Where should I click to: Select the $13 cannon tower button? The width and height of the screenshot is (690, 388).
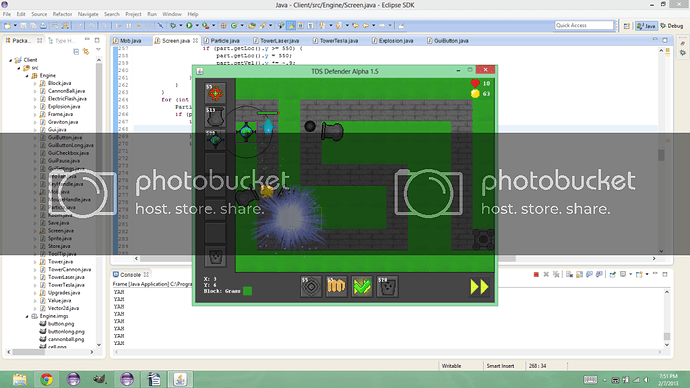tap(215, 117)
